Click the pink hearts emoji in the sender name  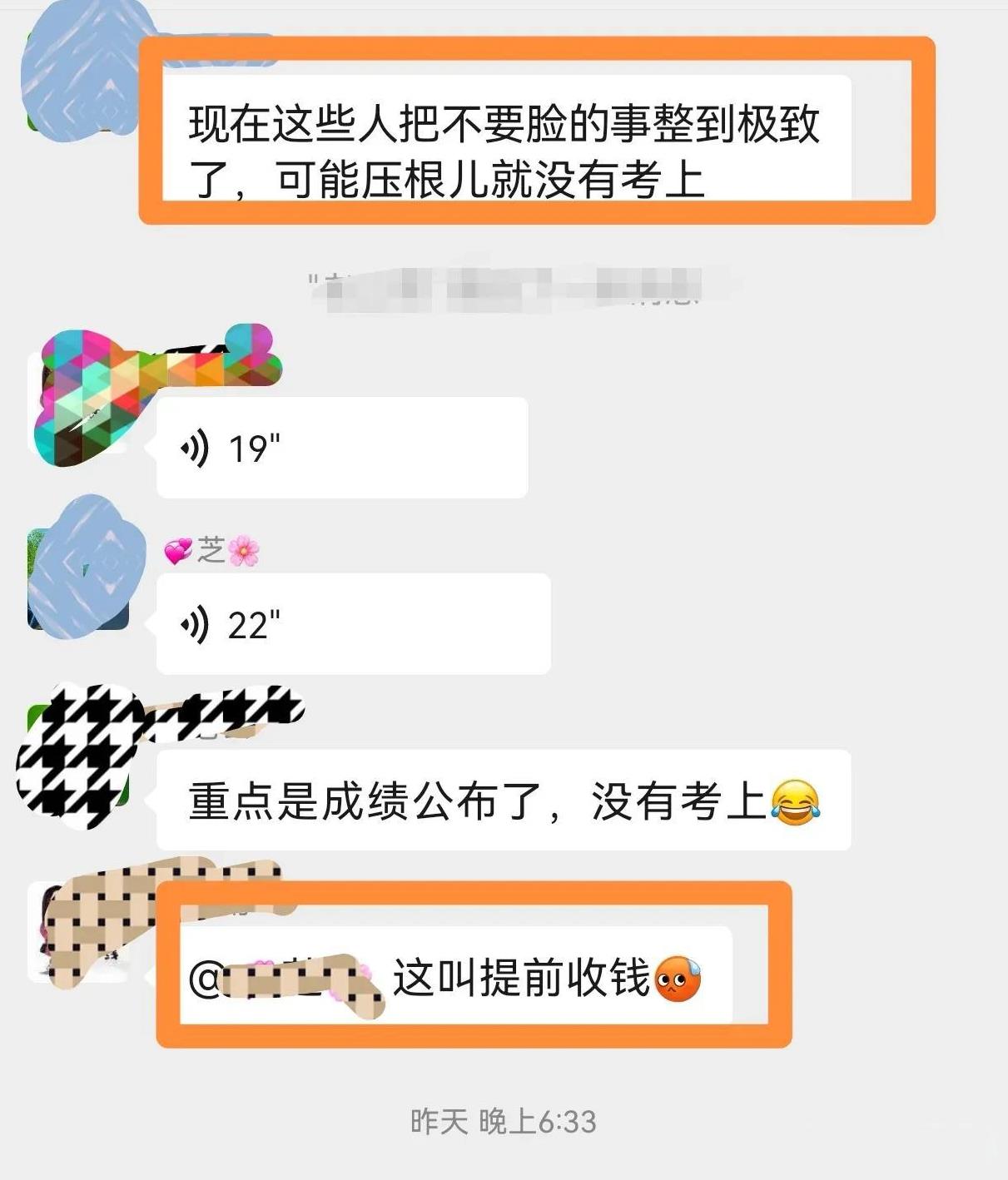[178, 551]
